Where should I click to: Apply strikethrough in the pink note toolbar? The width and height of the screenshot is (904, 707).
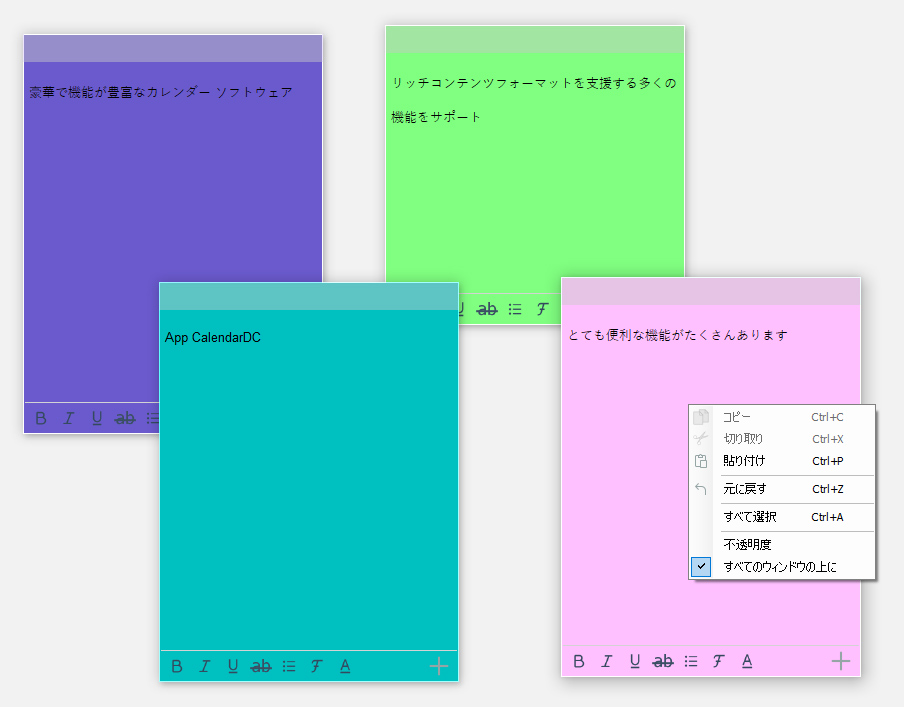(662, 661)
